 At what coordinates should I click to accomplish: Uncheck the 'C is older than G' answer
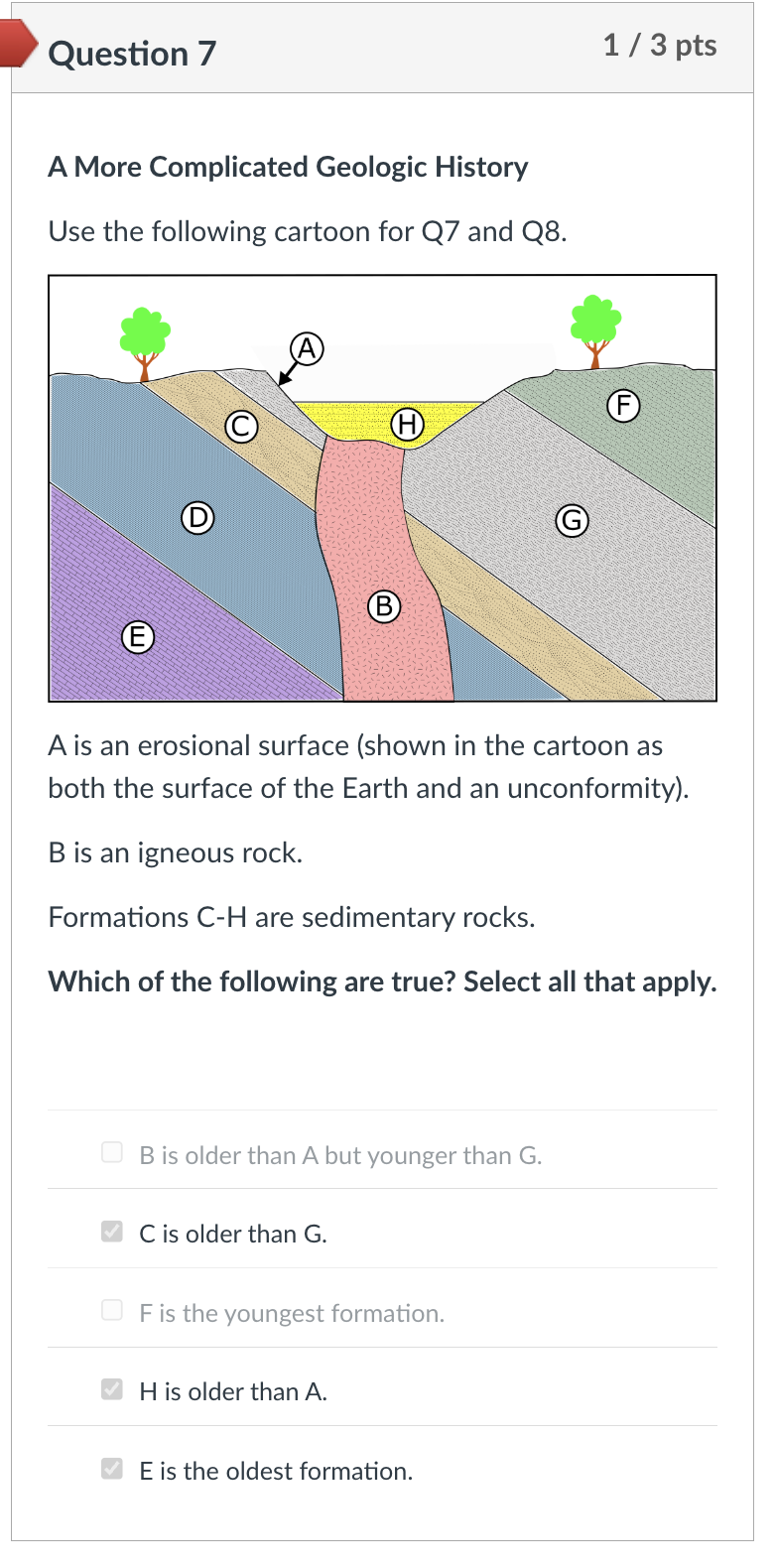111,1231
